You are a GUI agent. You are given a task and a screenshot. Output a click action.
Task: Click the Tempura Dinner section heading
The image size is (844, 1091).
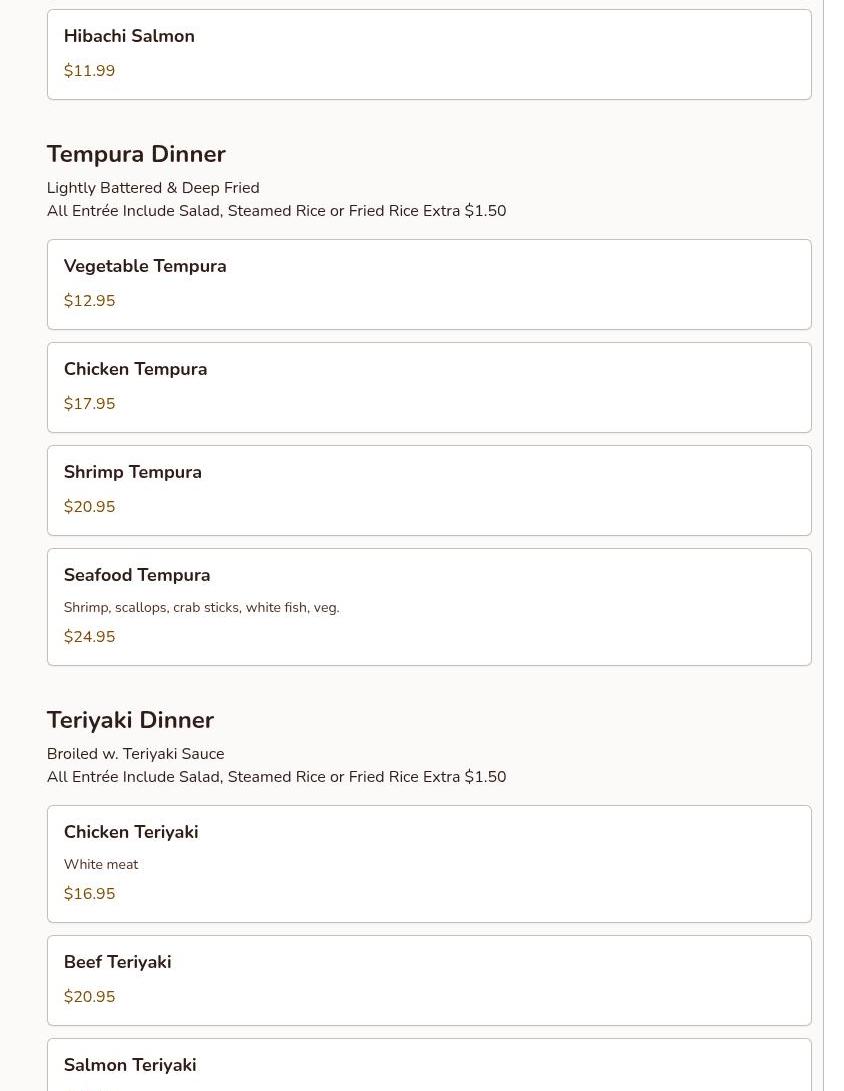pos(136,154)
